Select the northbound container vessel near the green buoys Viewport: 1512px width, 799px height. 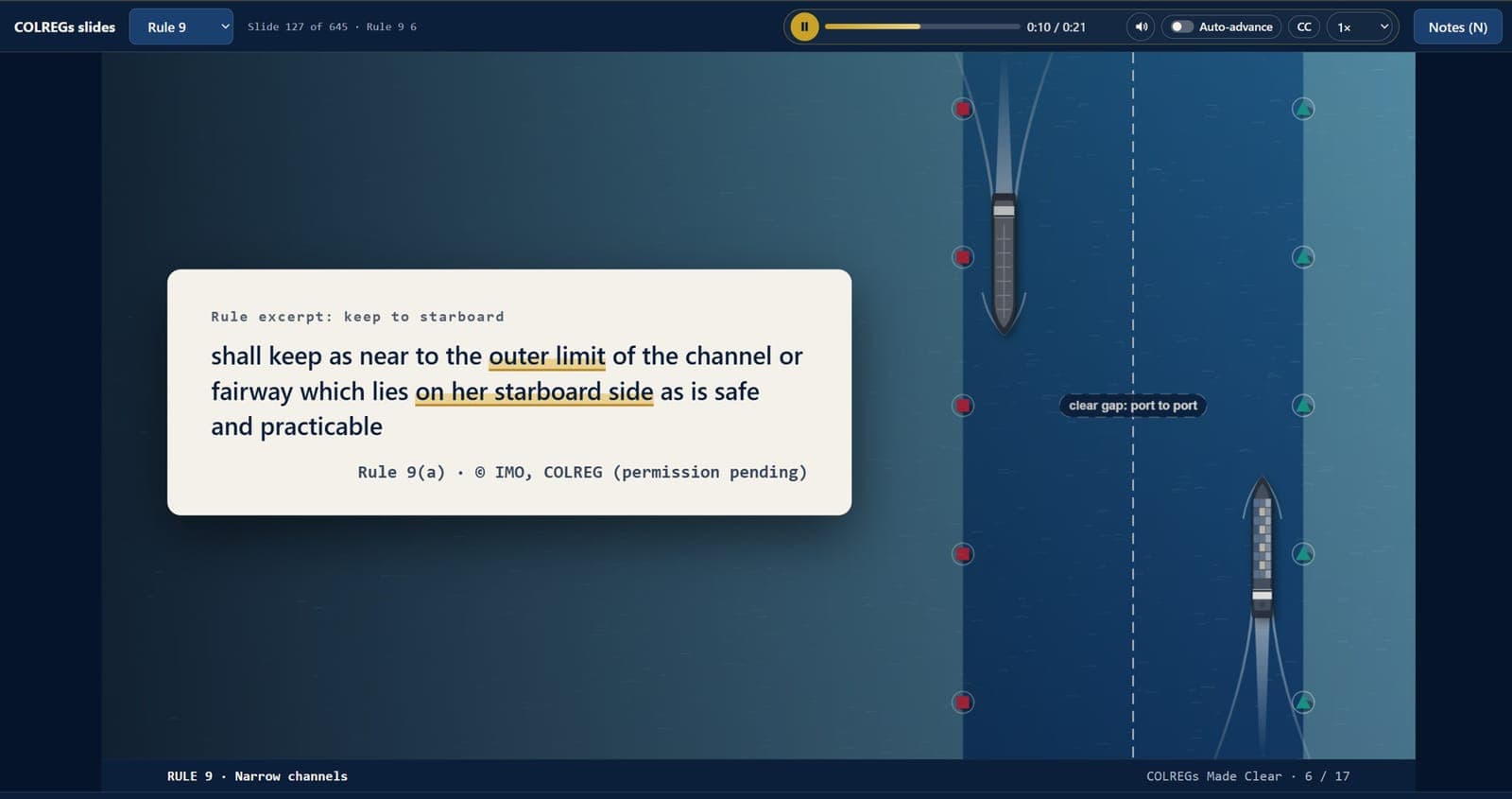(1262, 548)
